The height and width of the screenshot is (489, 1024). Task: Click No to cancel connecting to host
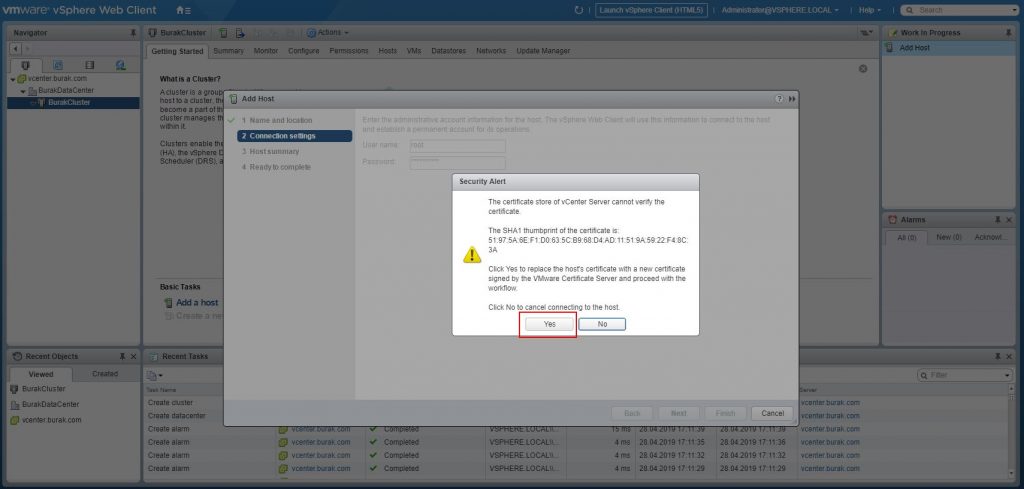point(602,324)
